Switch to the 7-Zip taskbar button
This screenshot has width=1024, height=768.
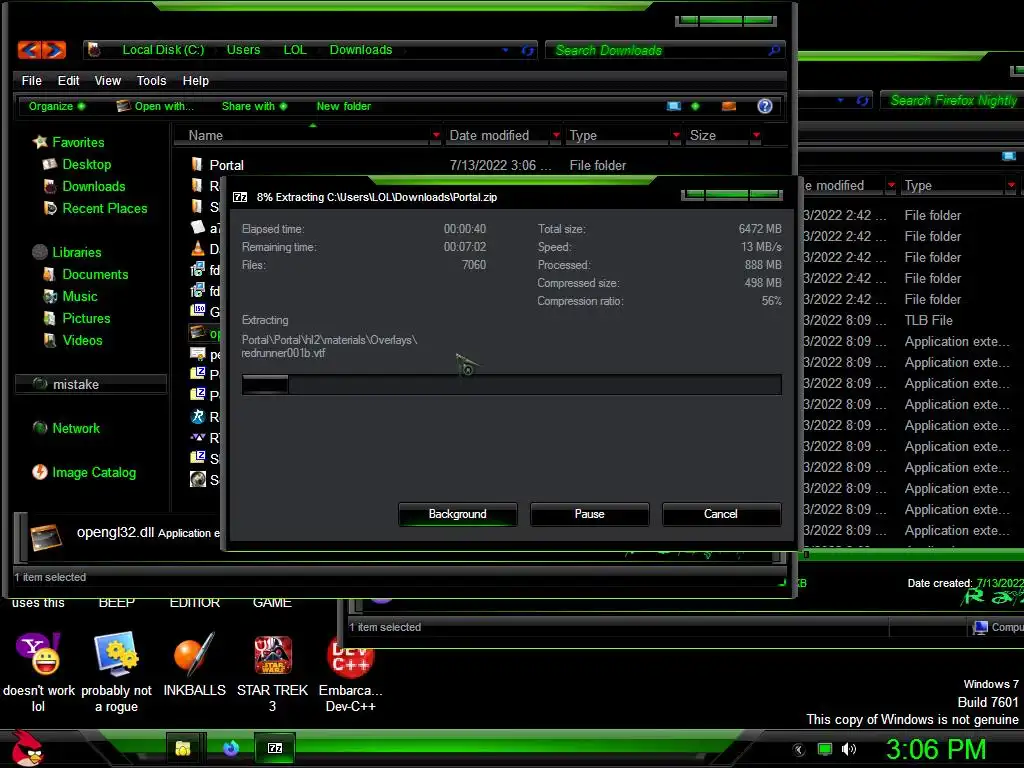(x=275, y=748)
